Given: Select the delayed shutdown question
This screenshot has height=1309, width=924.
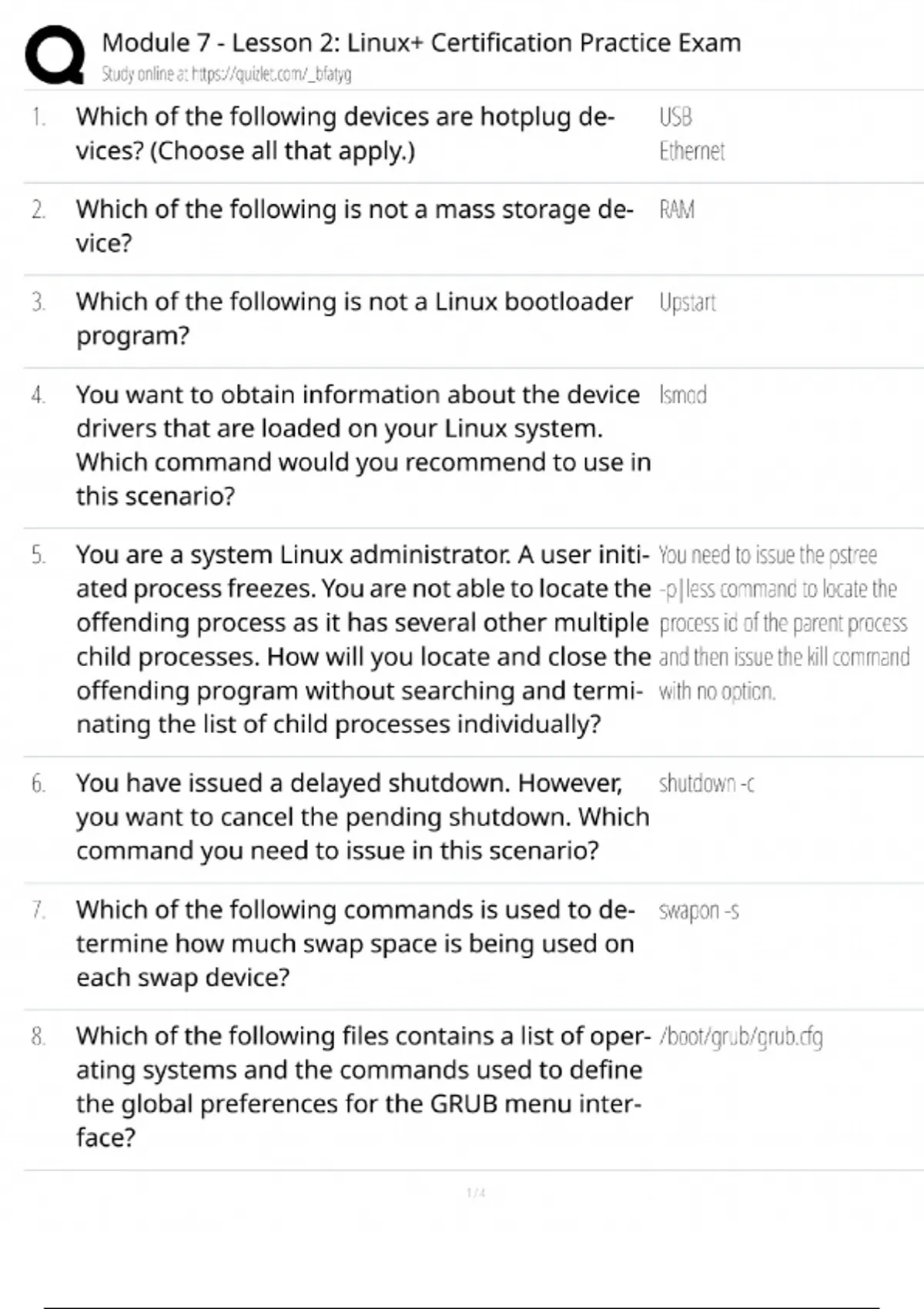Looking at the screenshot, I should click(363, 816).
